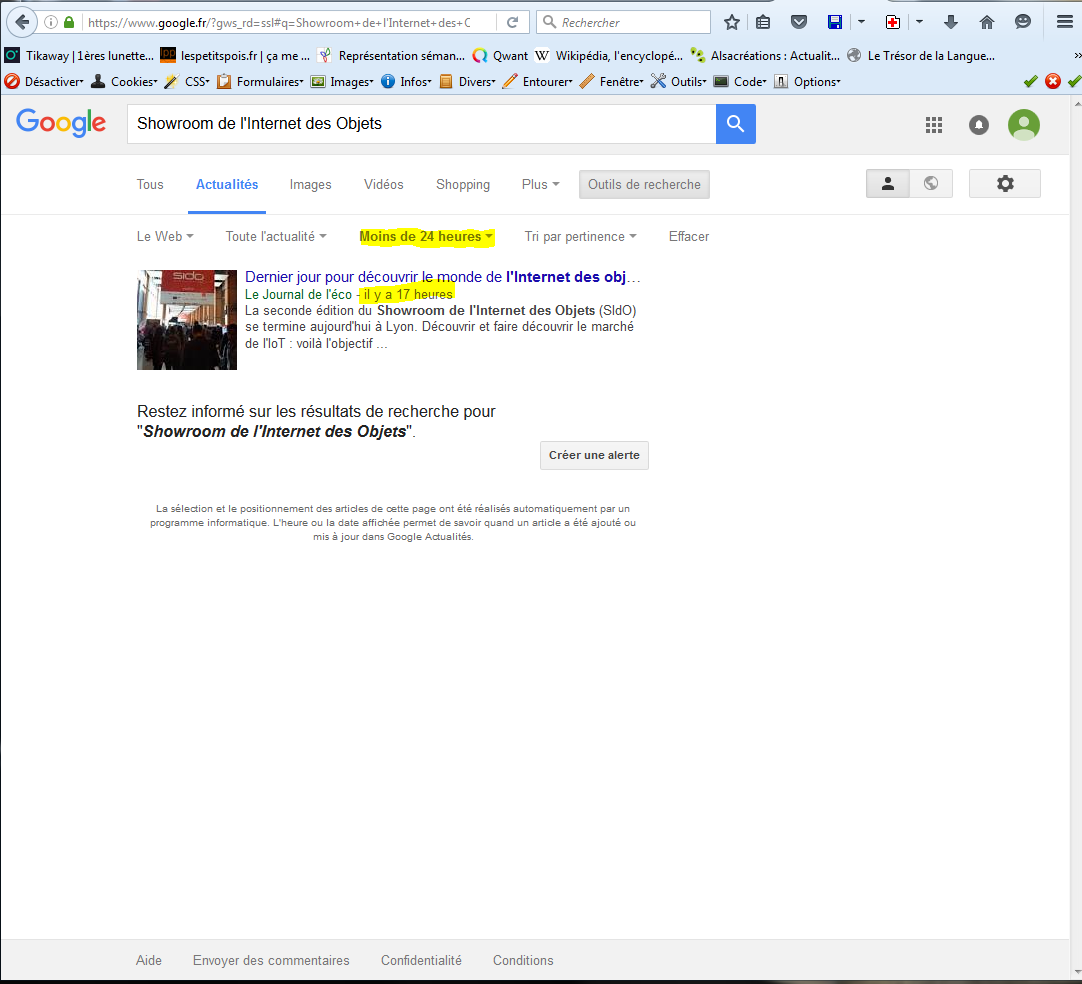
Task: Click the Firefox bookmark star icon
Action: pos(732,22)
